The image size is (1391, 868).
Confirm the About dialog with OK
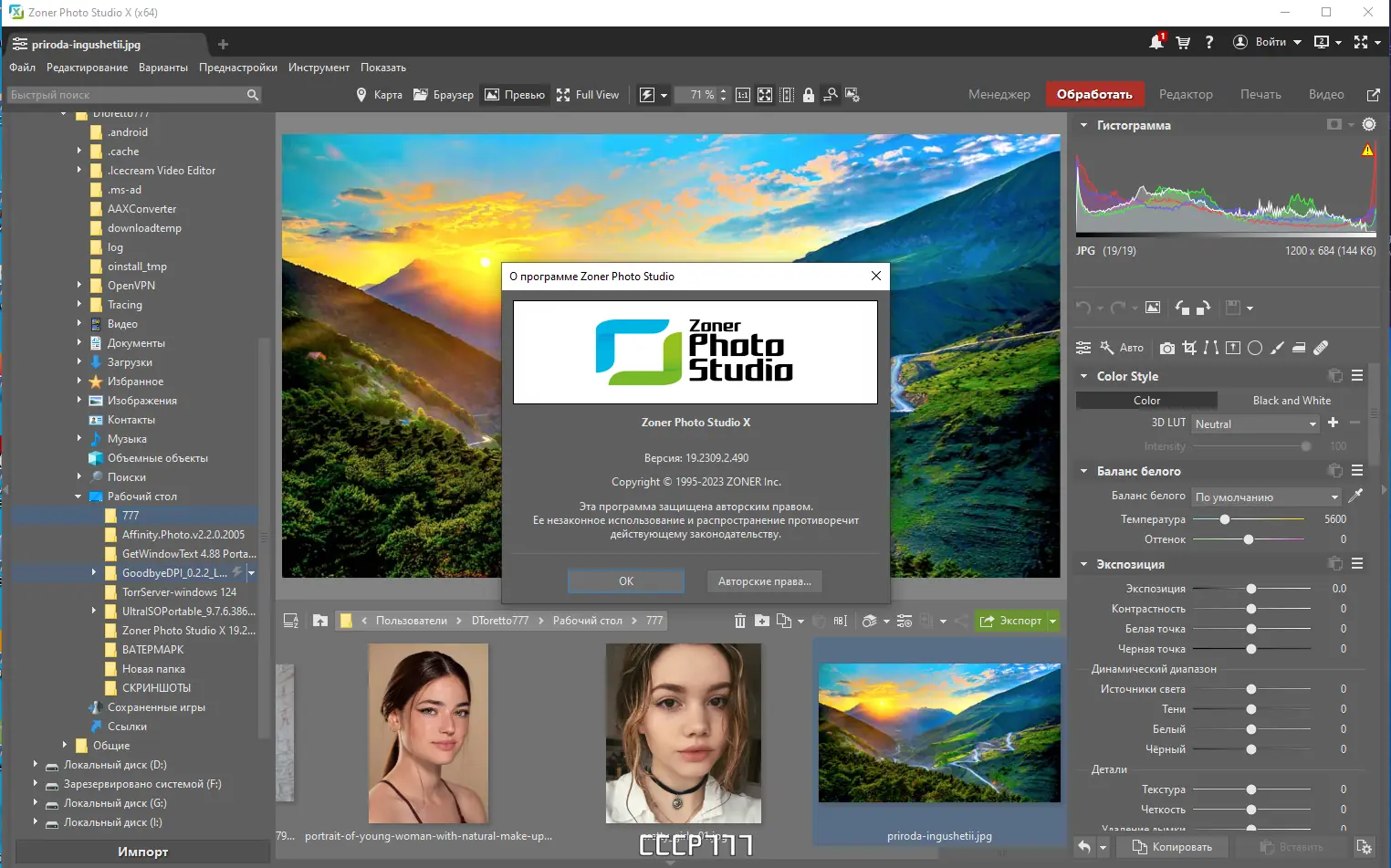[626, 581]
